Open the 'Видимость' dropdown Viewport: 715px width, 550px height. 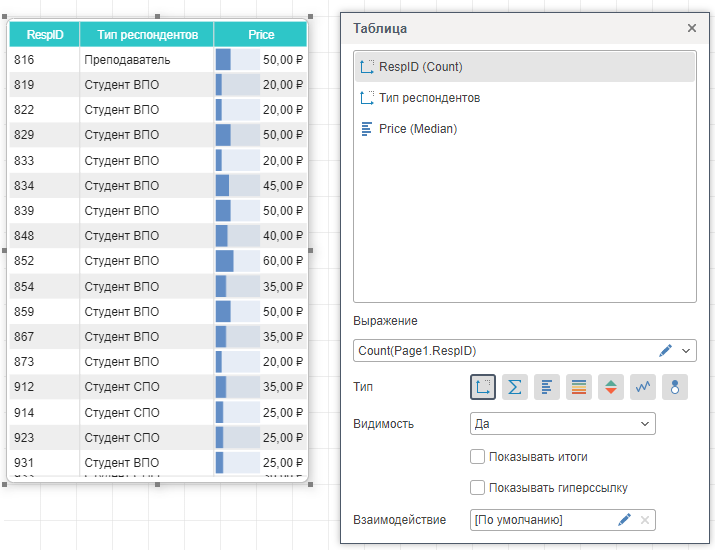pos(562,424)
